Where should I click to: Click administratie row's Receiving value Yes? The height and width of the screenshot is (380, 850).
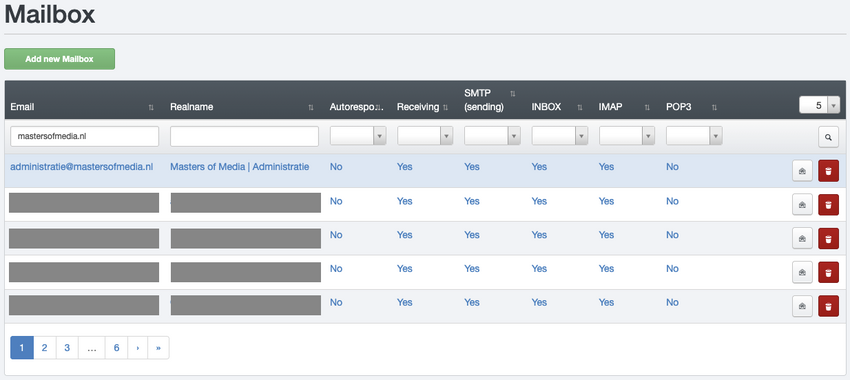[x=405, y=167]
